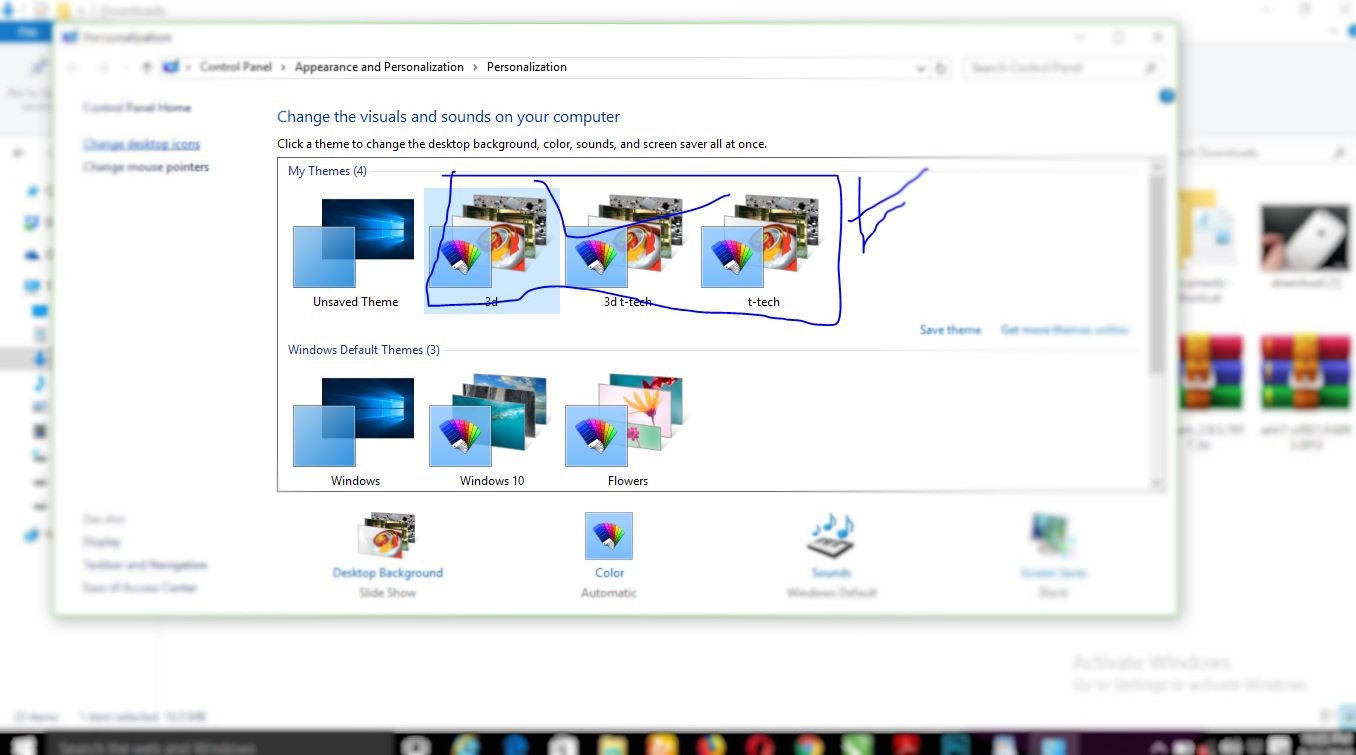Choose the 3d t-tech theme
This screenshot has height=755, width=1356.
[x=627, y=252]
